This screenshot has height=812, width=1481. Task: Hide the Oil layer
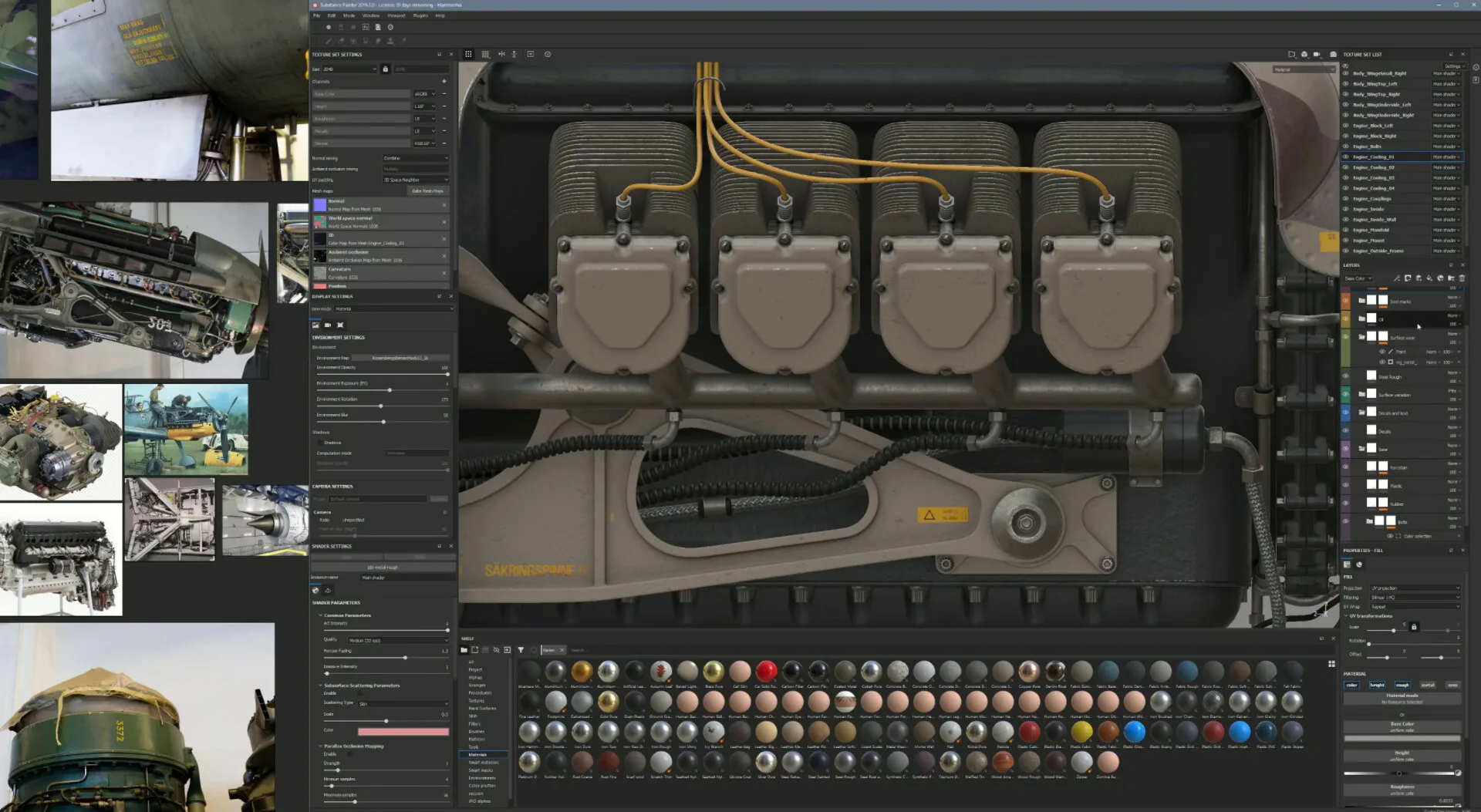1345,319
